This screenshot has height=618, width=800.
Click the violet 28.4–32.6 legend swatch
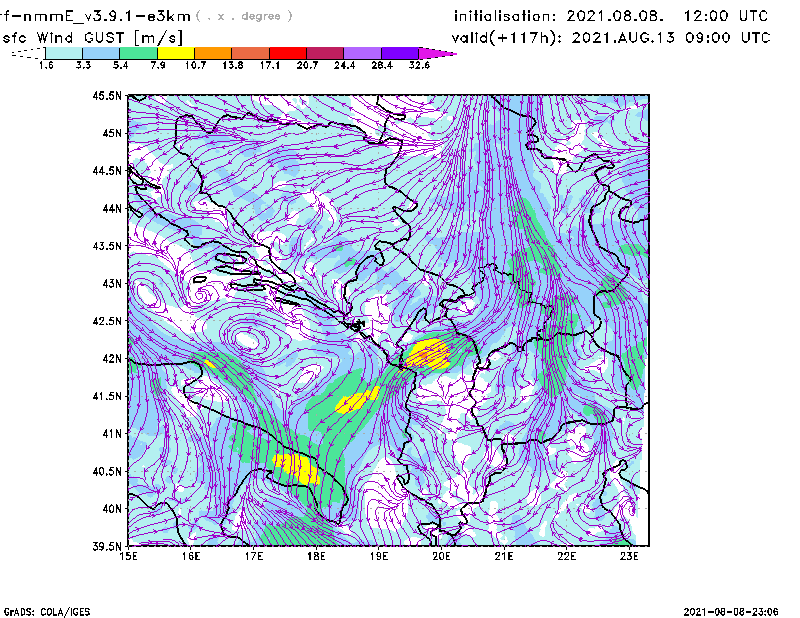[400, 53]
